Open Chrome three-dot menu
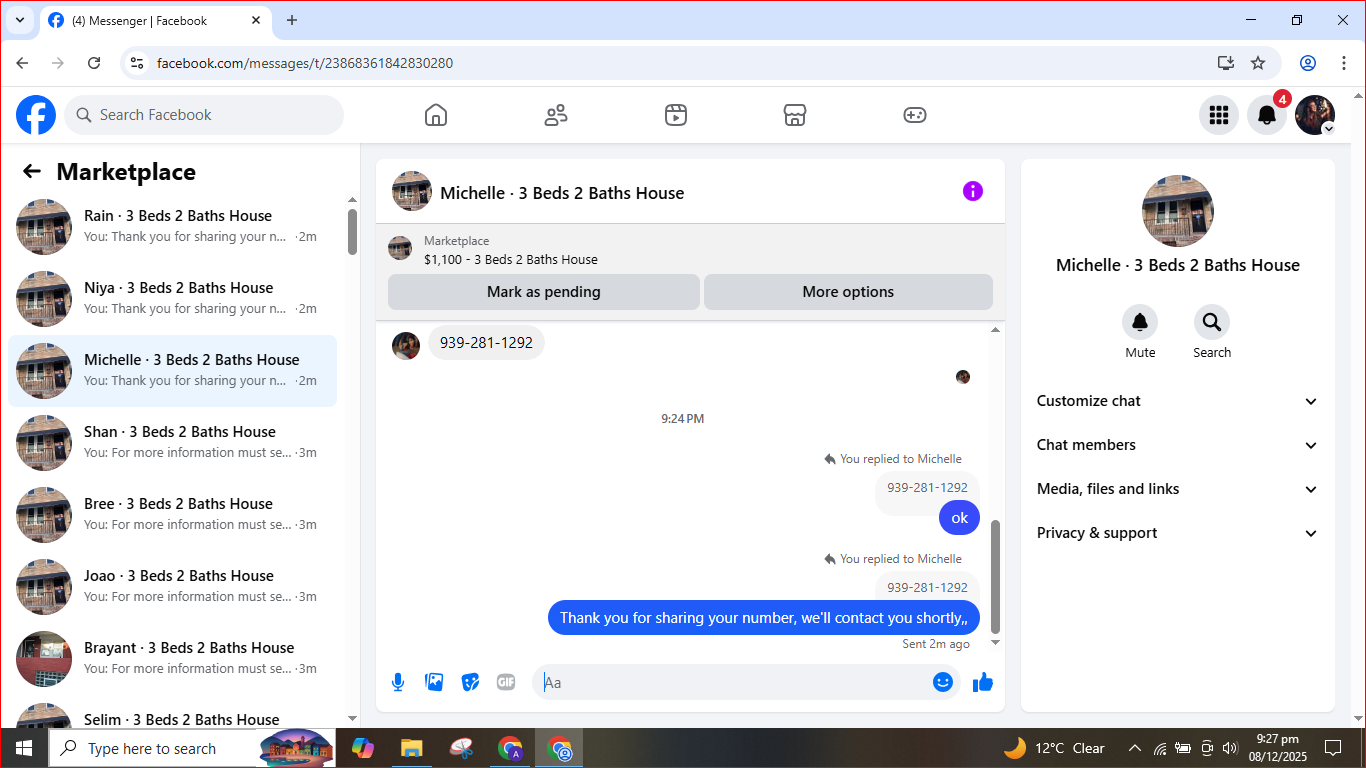Viewport: 1366px width, 768px height. coord(1344,63)
